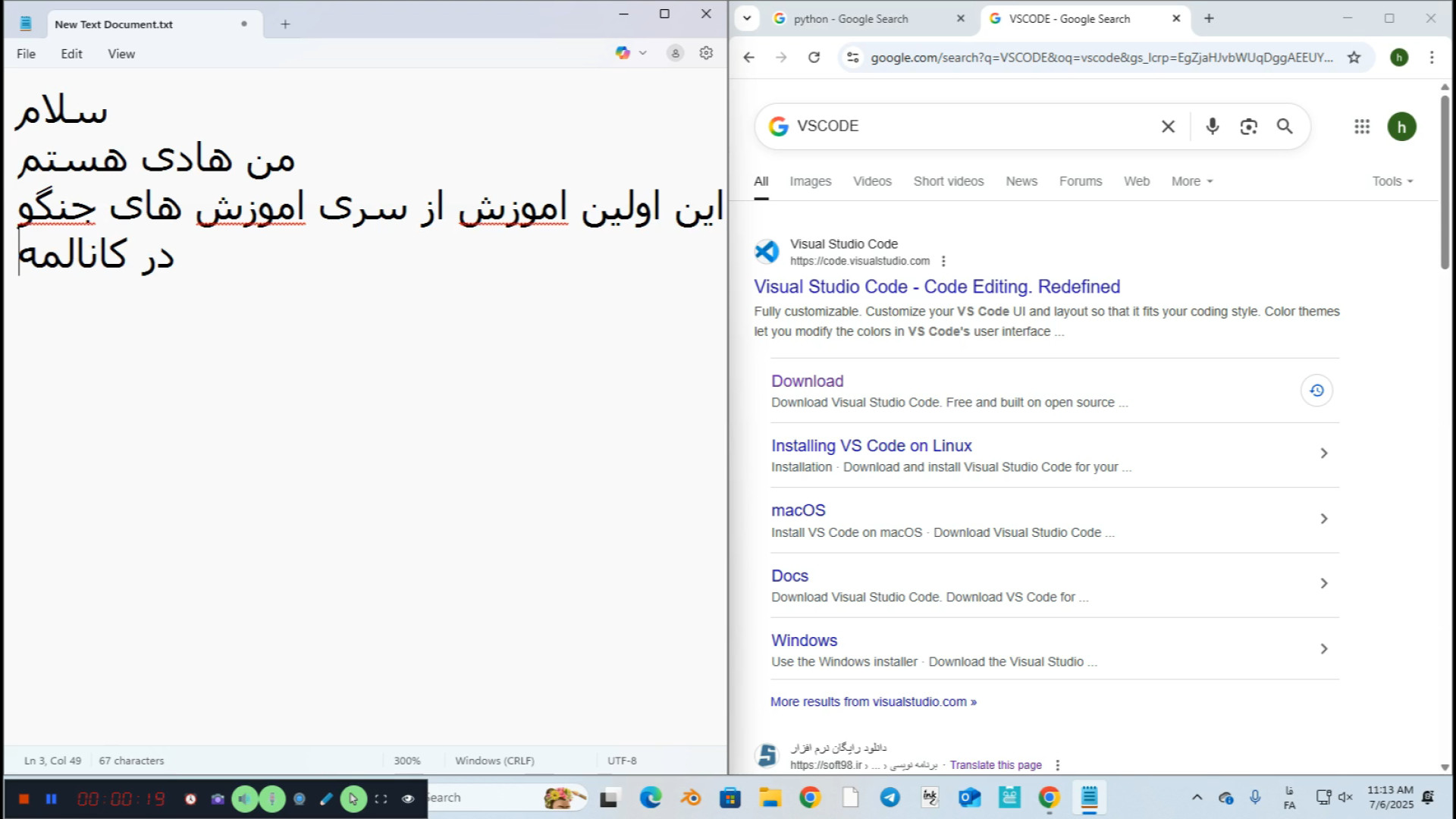Switch to the Images search tab
This screenshot has height=819, width=1456.
(810, 181)
